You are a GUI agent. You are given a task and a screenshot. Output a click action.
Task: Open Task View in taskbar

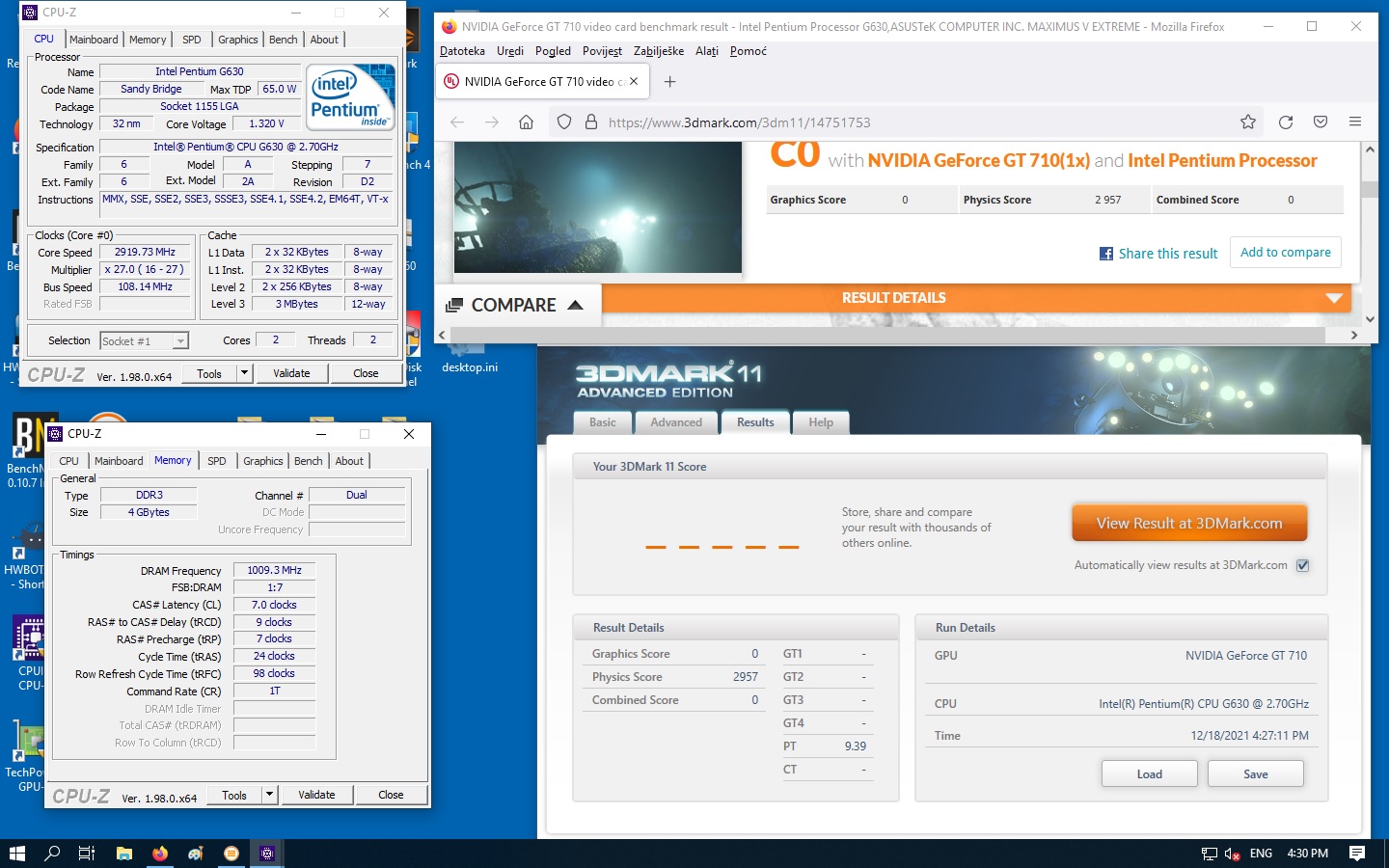point(87,854)
